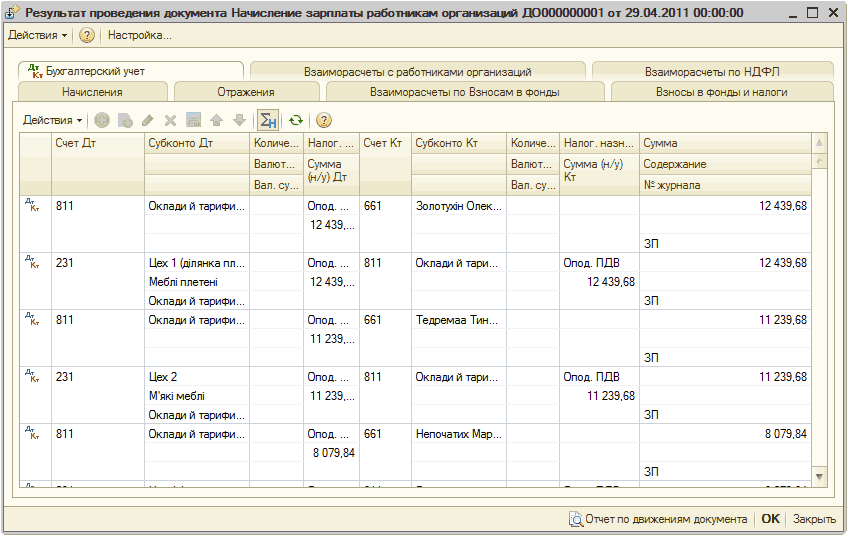Click Отчет по движениям документа button
Screen dimensions: 847x535
(x=658, y=519)
